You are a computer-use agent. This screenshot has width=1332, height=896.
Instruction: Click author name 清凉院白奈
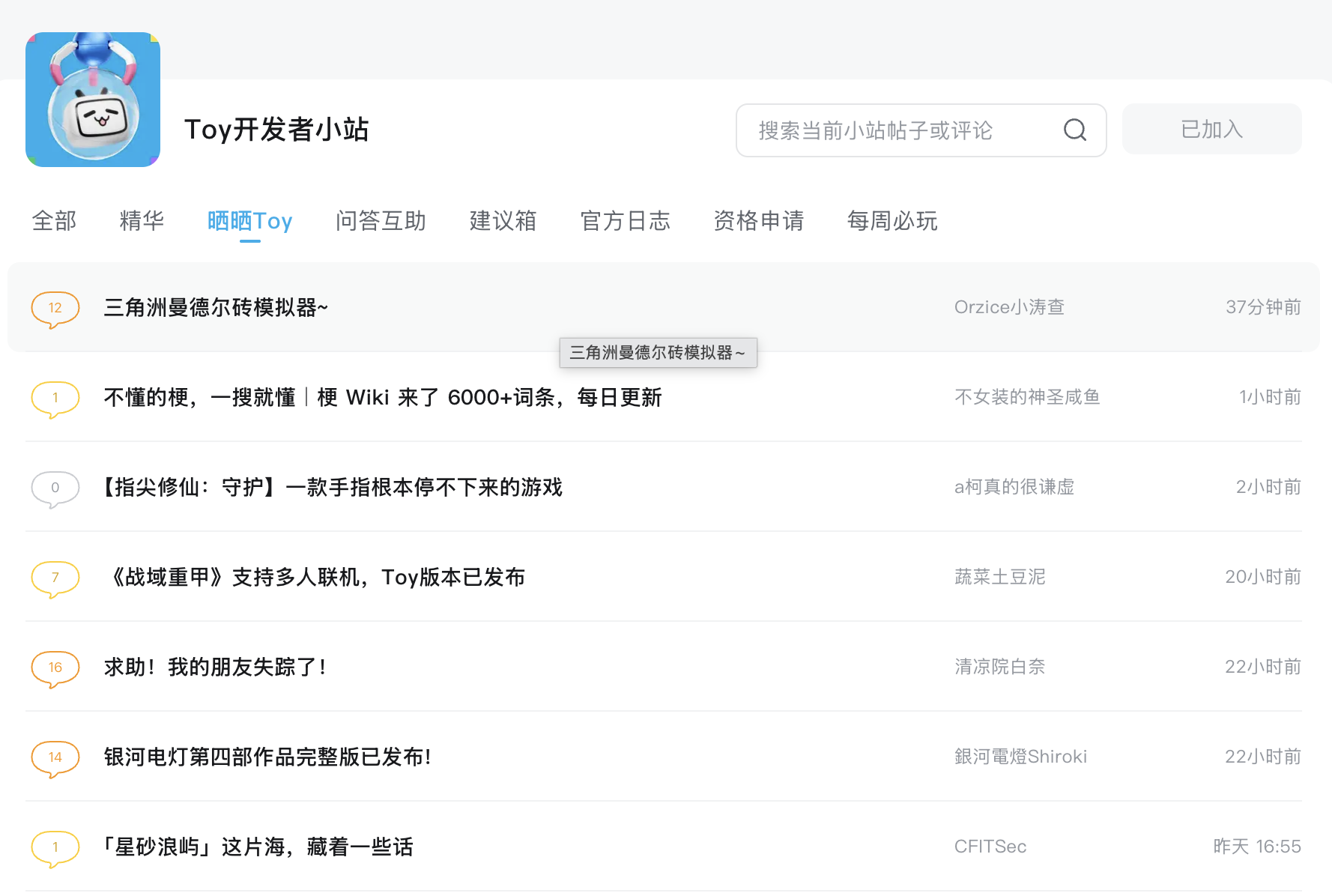click(x=999, y=667)
